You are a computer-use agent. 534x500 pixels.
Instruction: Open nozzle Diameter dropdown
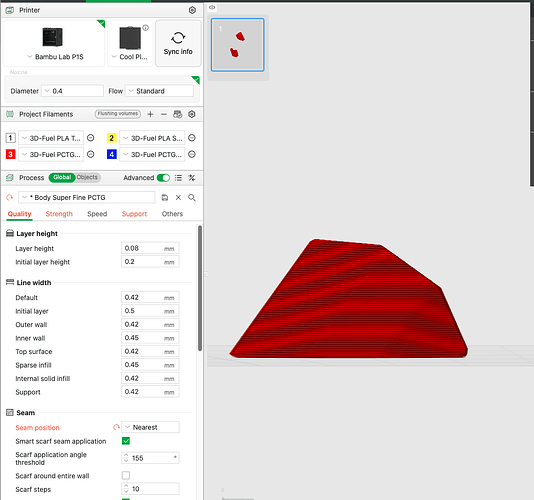[72, 91]
